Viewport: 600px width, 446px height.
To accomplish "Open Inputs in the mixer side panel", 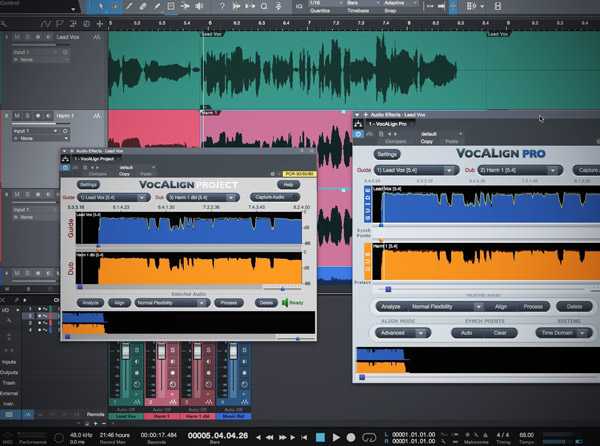I will (8, 362).
